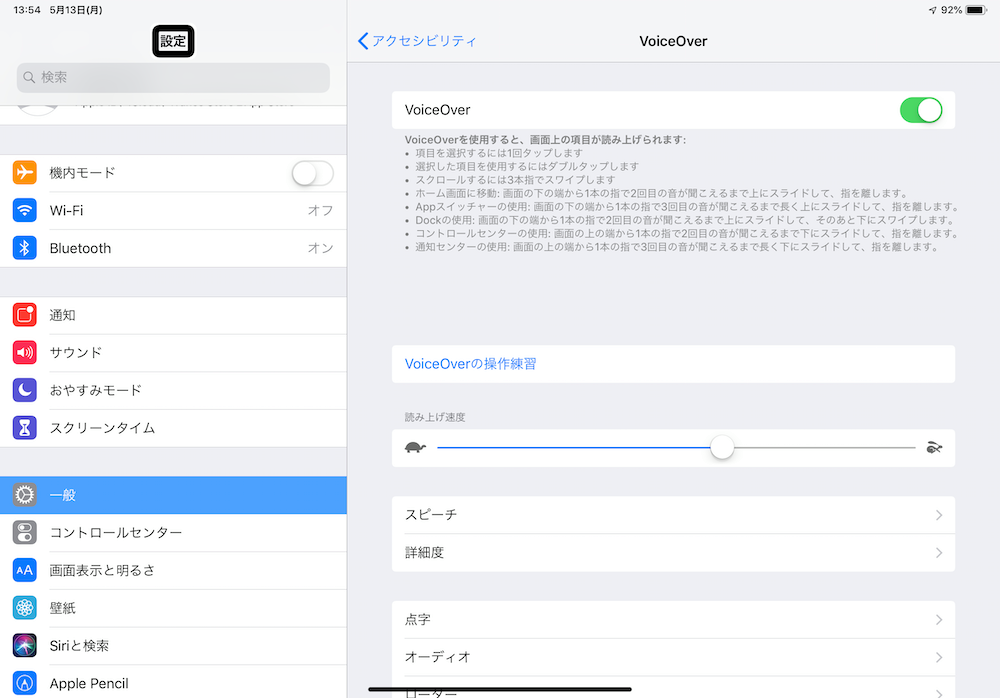Image resolution: width=1000 pixels, height=698 pixels.
Task: Tap the 13:54 clock in status bar
Action: (27, 10)
